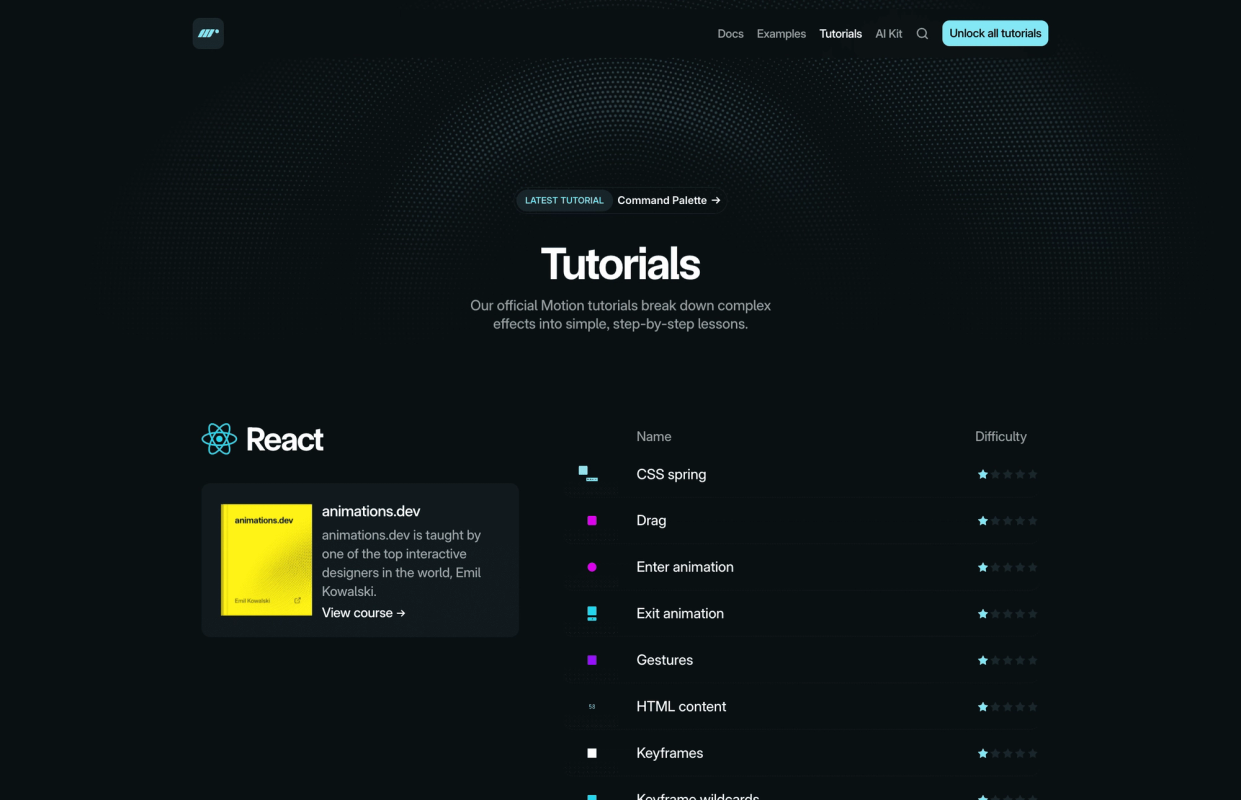Click the HTML content tutorial icon
Image resolution: width=1241 pixels, height=800 pixels.
point(592,707)
